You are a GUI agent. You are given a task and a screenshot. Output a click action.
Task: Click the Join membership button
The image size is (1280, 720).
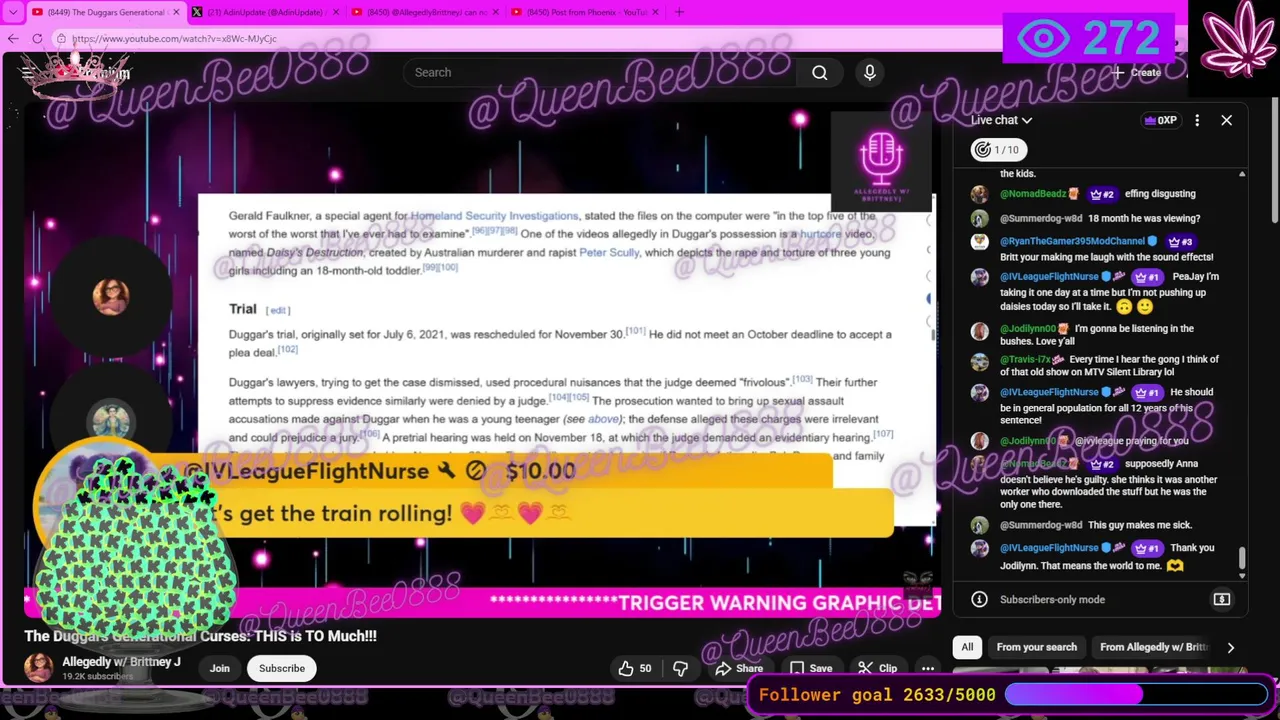point(220,668)
